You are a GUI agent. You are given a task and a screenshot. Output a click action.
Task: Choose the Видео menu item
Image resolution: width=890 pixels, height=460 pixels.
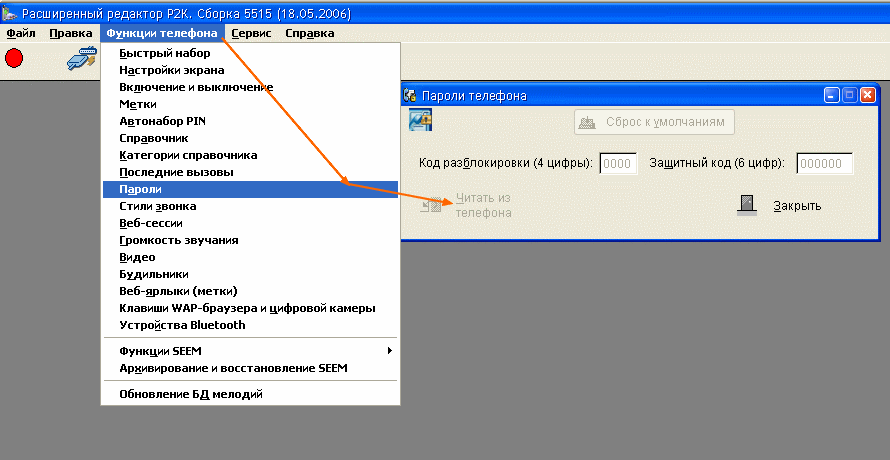pyautogui.click(x=250, y=257)
